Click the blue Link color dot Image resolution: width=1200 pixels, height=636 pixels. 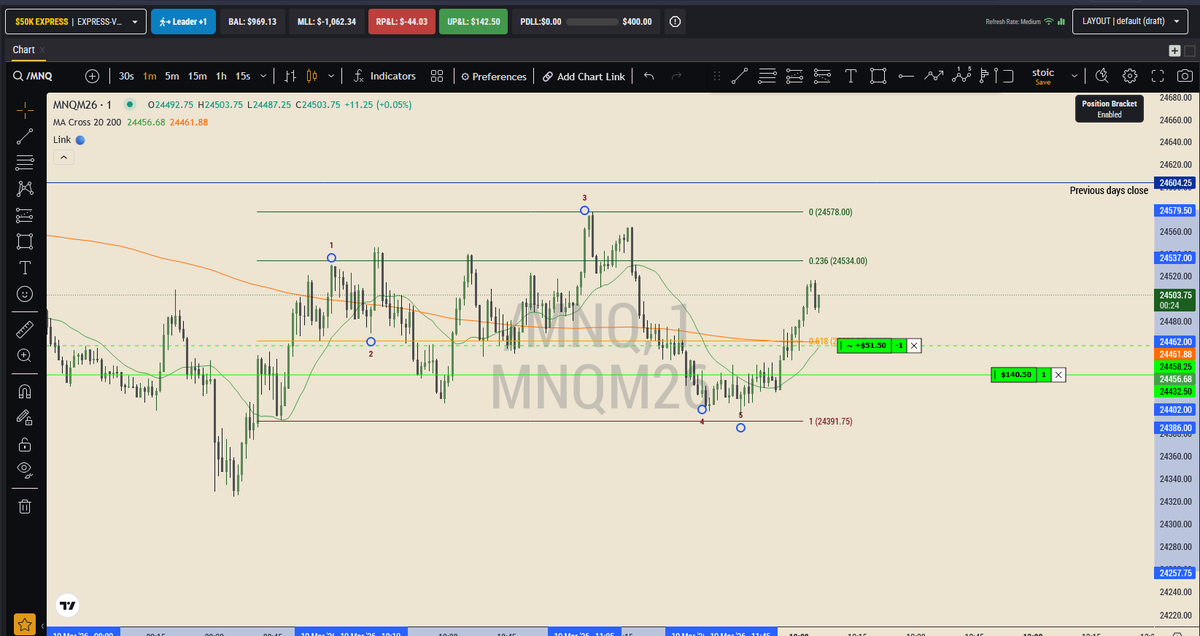81,140
